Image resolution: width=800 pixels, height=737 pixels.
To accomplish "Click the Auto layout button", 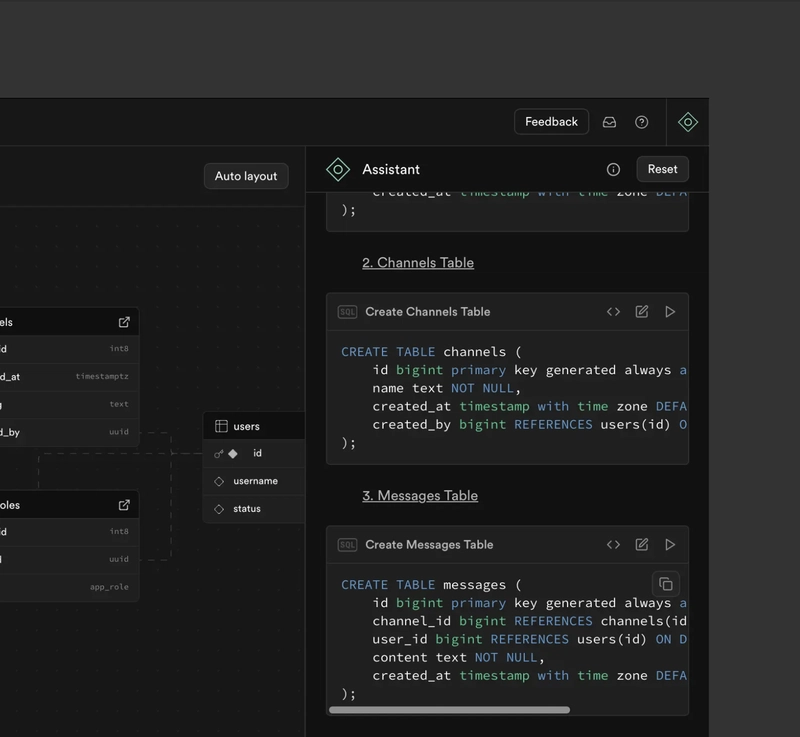I will [x=246, y=176].
